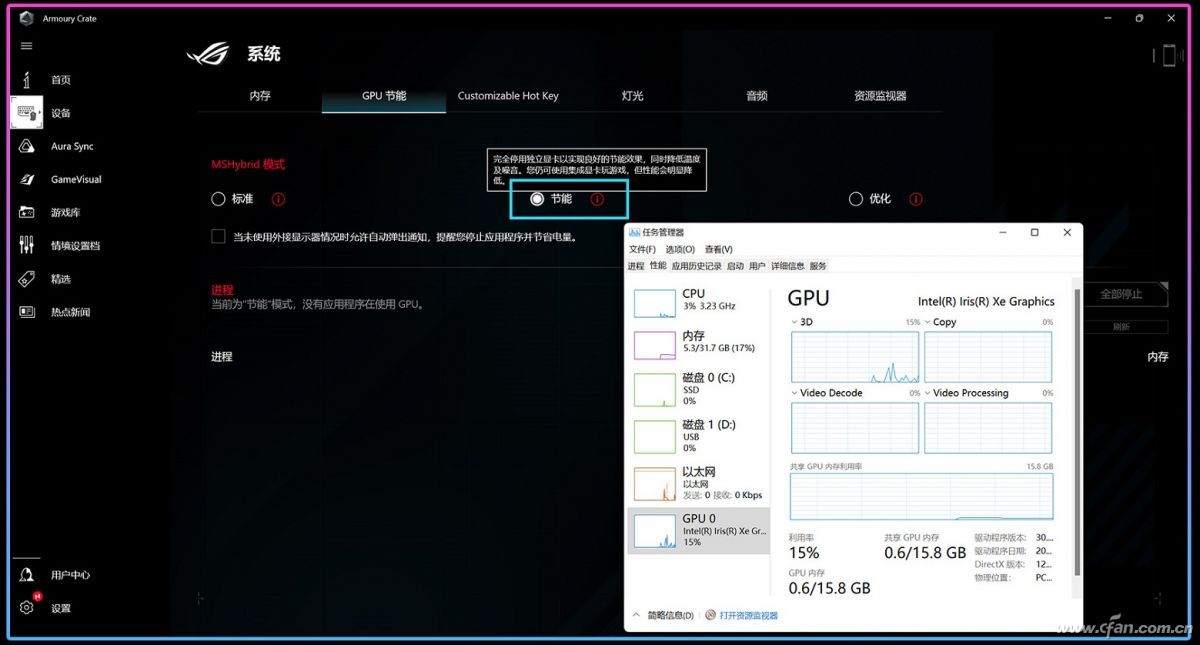Select the 节能 radio button

[537, 199]
